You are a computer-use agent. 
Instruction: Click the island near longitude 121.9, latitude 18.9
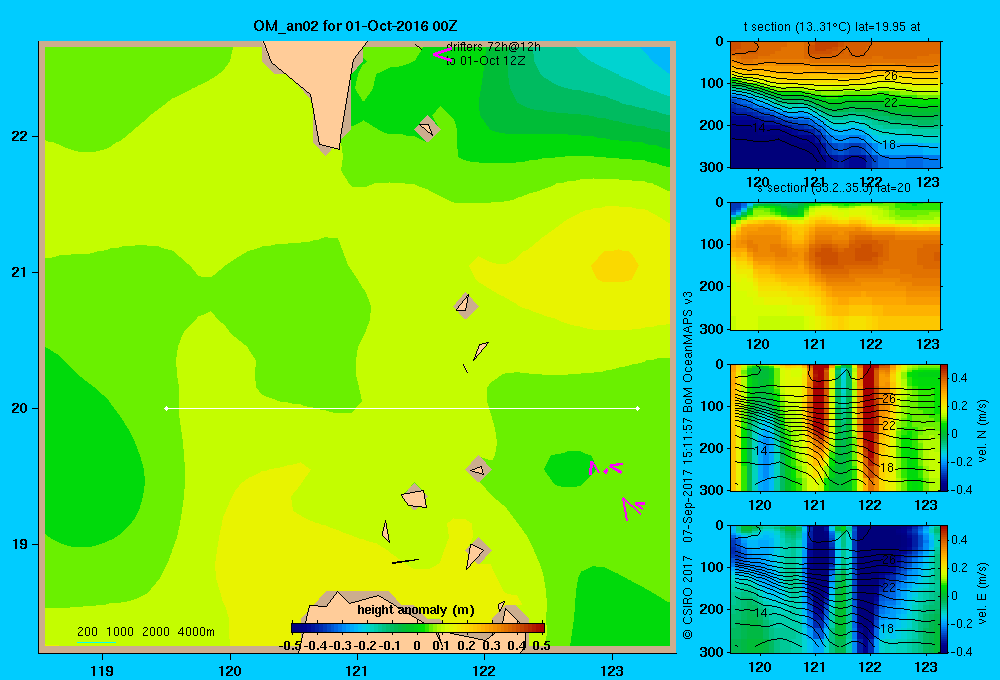click(x=476, y=554)
